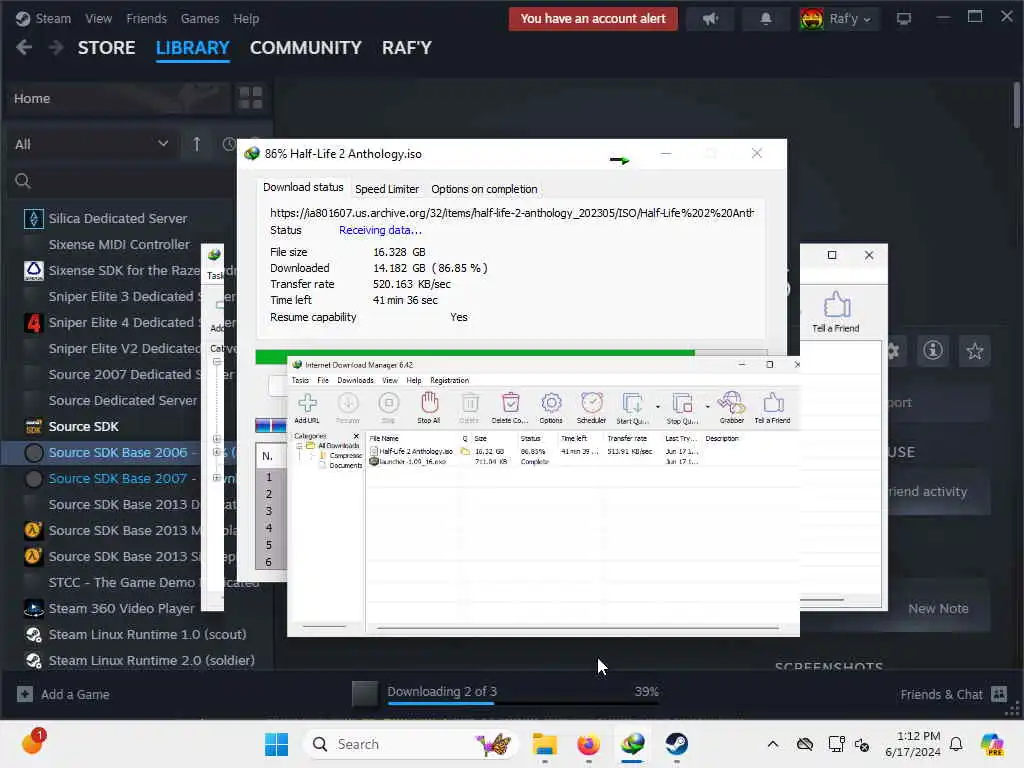The height and width of the screenshot is (768, 1024).
Task: Go back with Steam back arrow
Action: pyautogui.click(x=24, y=48)
